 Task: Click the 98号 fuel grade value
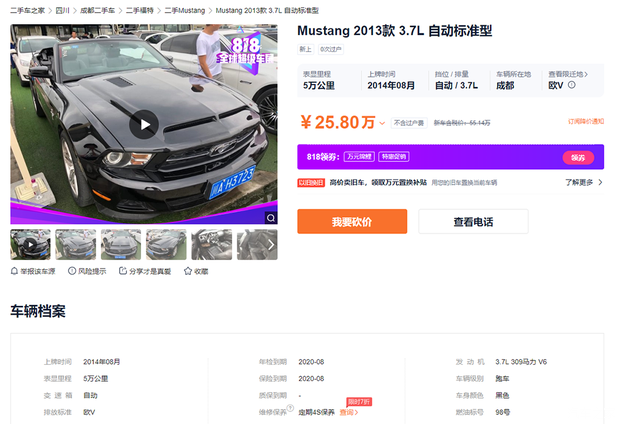[x=503, y=412]
